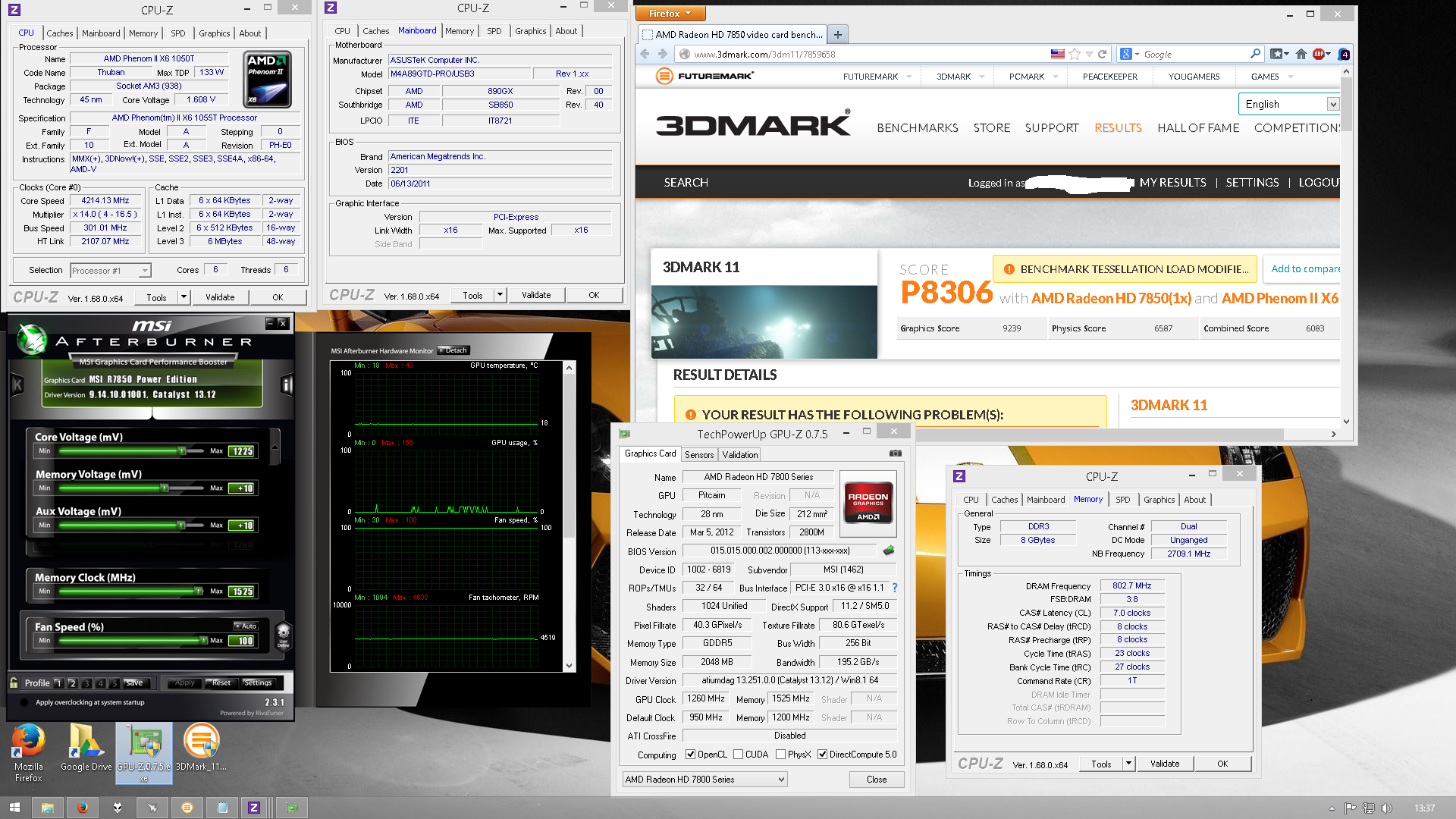The height and width of the screenshot is (819, 1456).
Task: Open Tools dropdown arrow in Memory CPU-Z
Action: (1128, 764)
